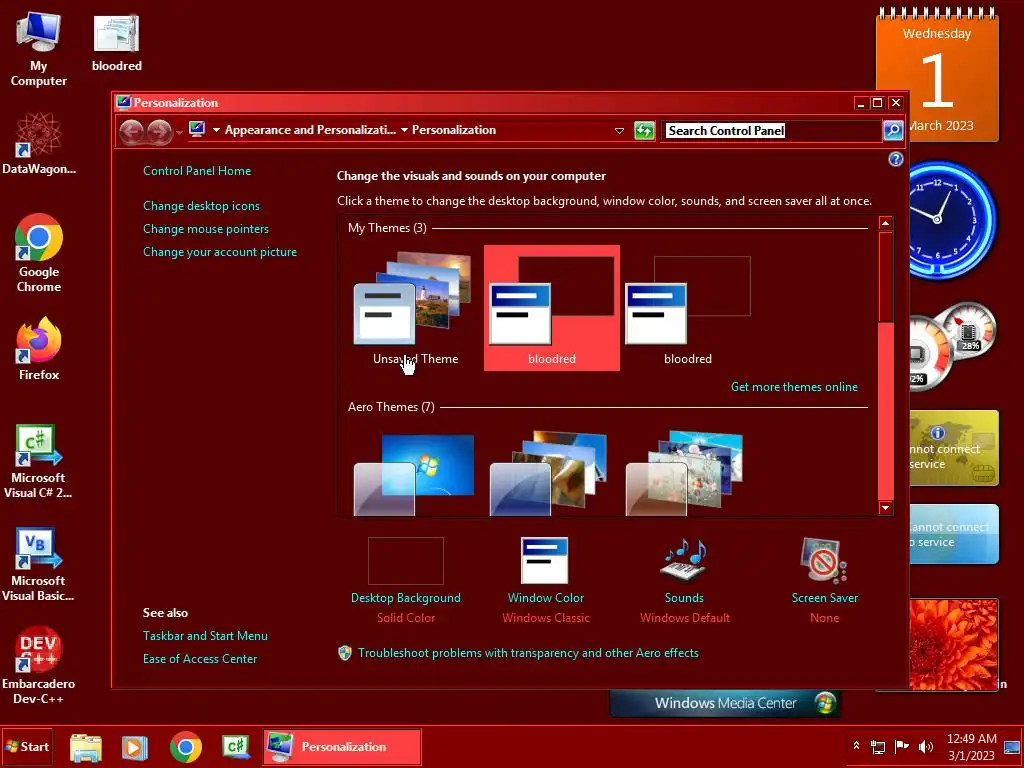
Task: Open File Explorer from the taskbar
Action: click(x=86, y=747)
